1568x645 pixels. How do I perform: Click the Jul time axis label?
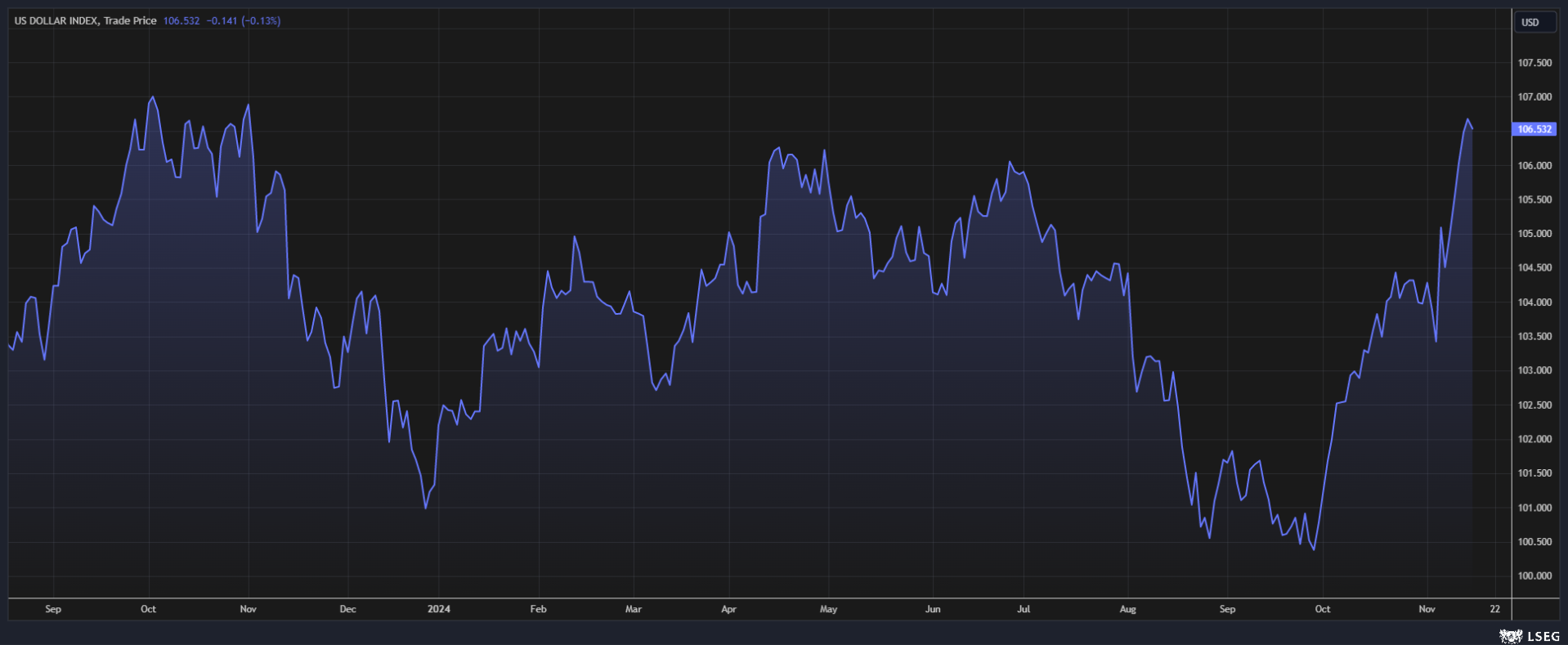point(1024,609)
